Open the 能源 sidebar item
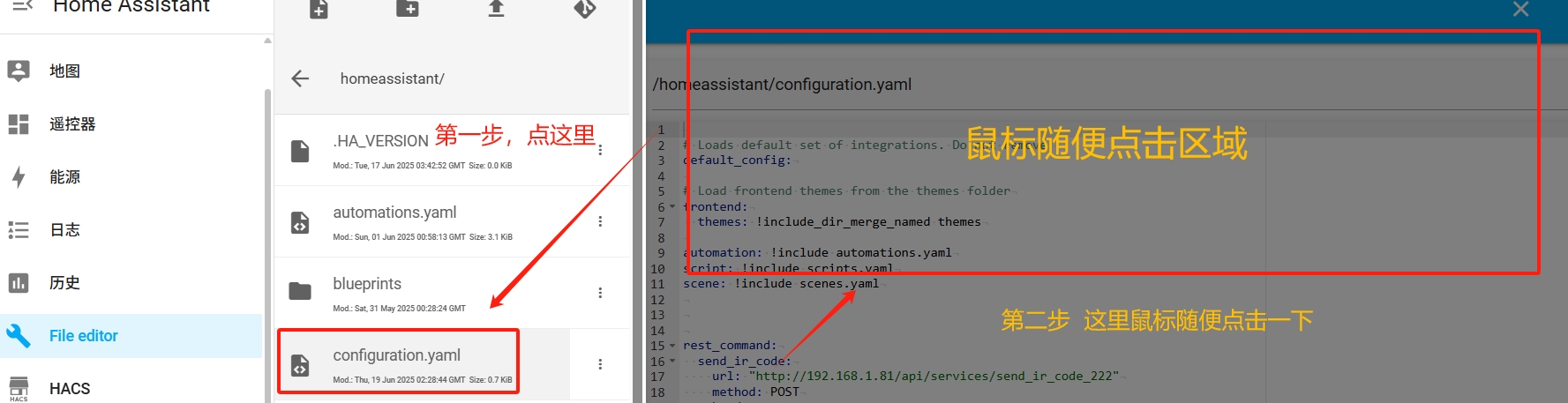Screen dimensions: 1568x403 click(x=131, y=177)
